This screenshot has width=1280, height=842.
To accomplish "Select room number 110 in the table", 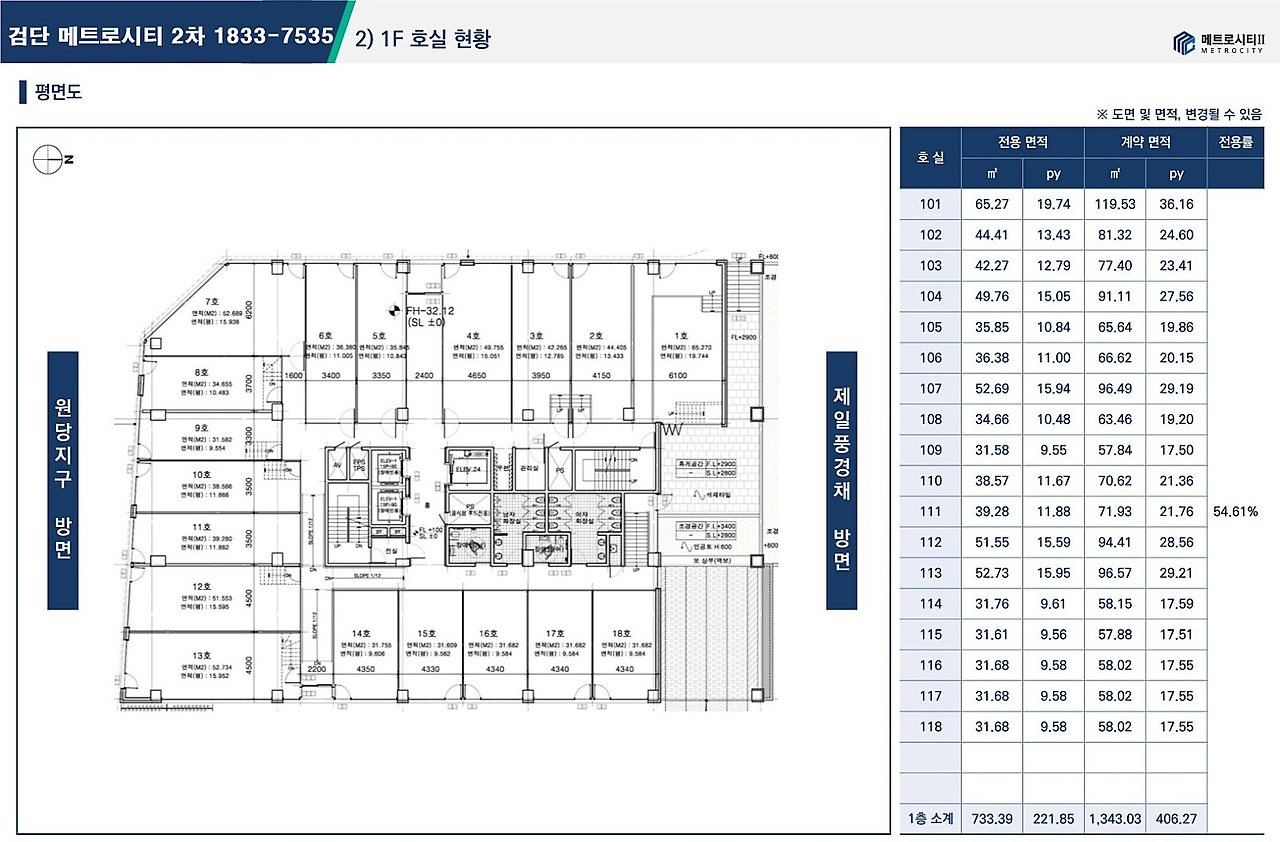I will pos(930,481).
